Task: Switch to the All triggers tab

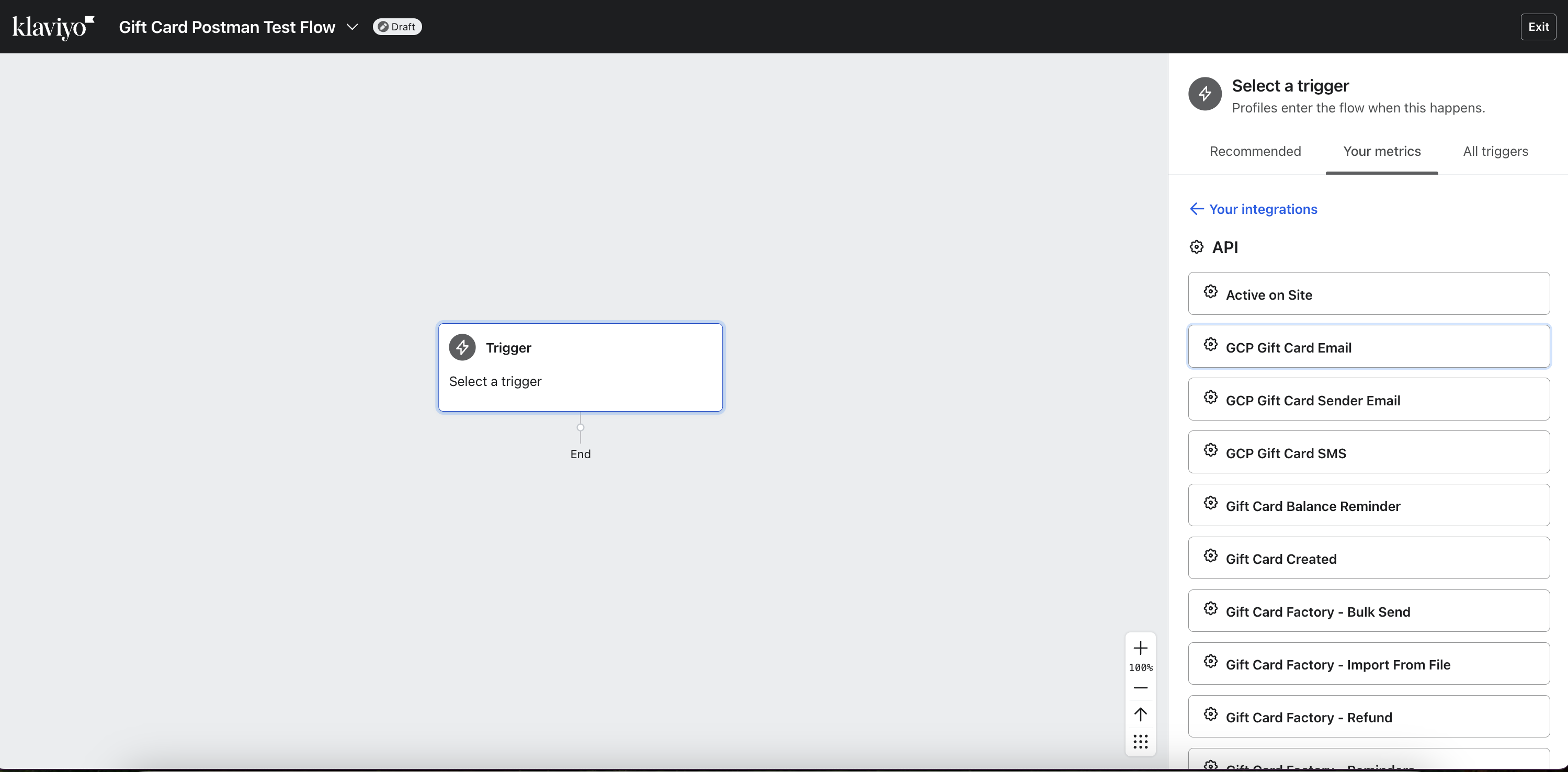Action: pyautogui.click(x=1495, y=151)
